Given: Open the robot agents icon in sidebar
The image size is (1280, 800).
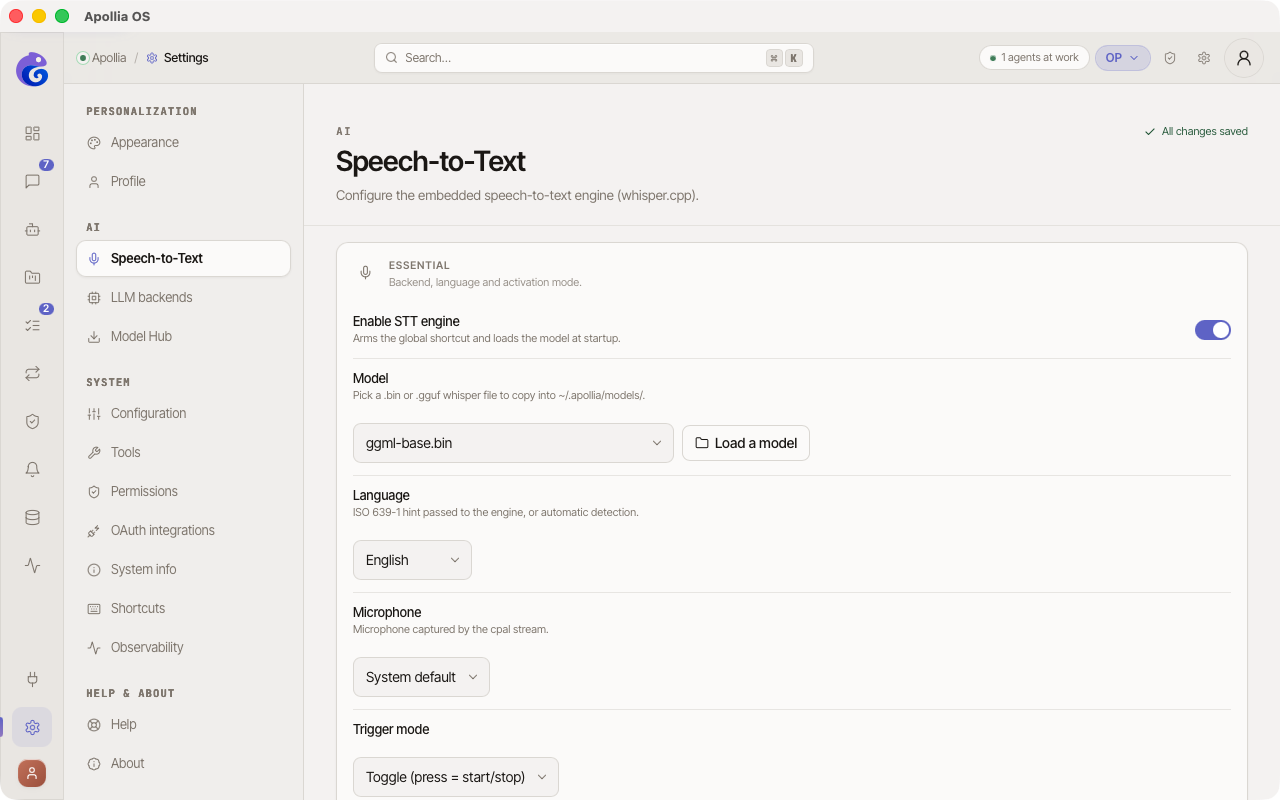Looking at the screenshot, I should click(32, 229).
